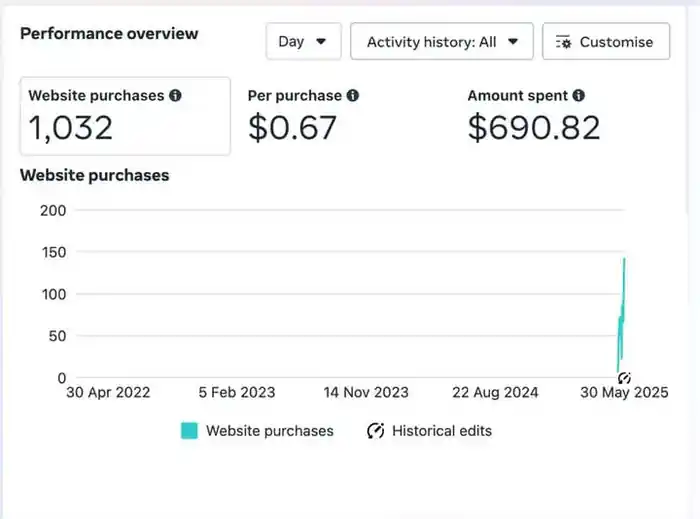
Task: Click the 30 May 2025 axis label
Action: [x=624, y=392]
